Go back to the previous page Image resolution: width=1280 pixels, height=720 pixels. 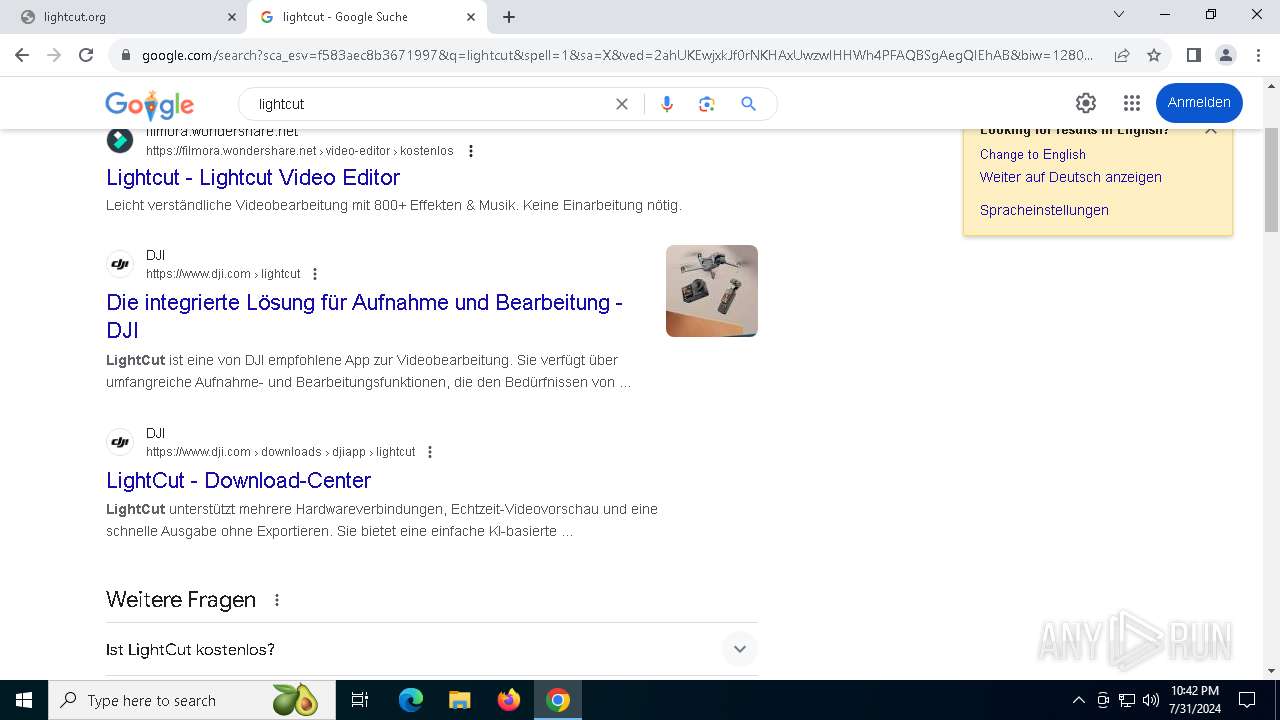[22, 55]
